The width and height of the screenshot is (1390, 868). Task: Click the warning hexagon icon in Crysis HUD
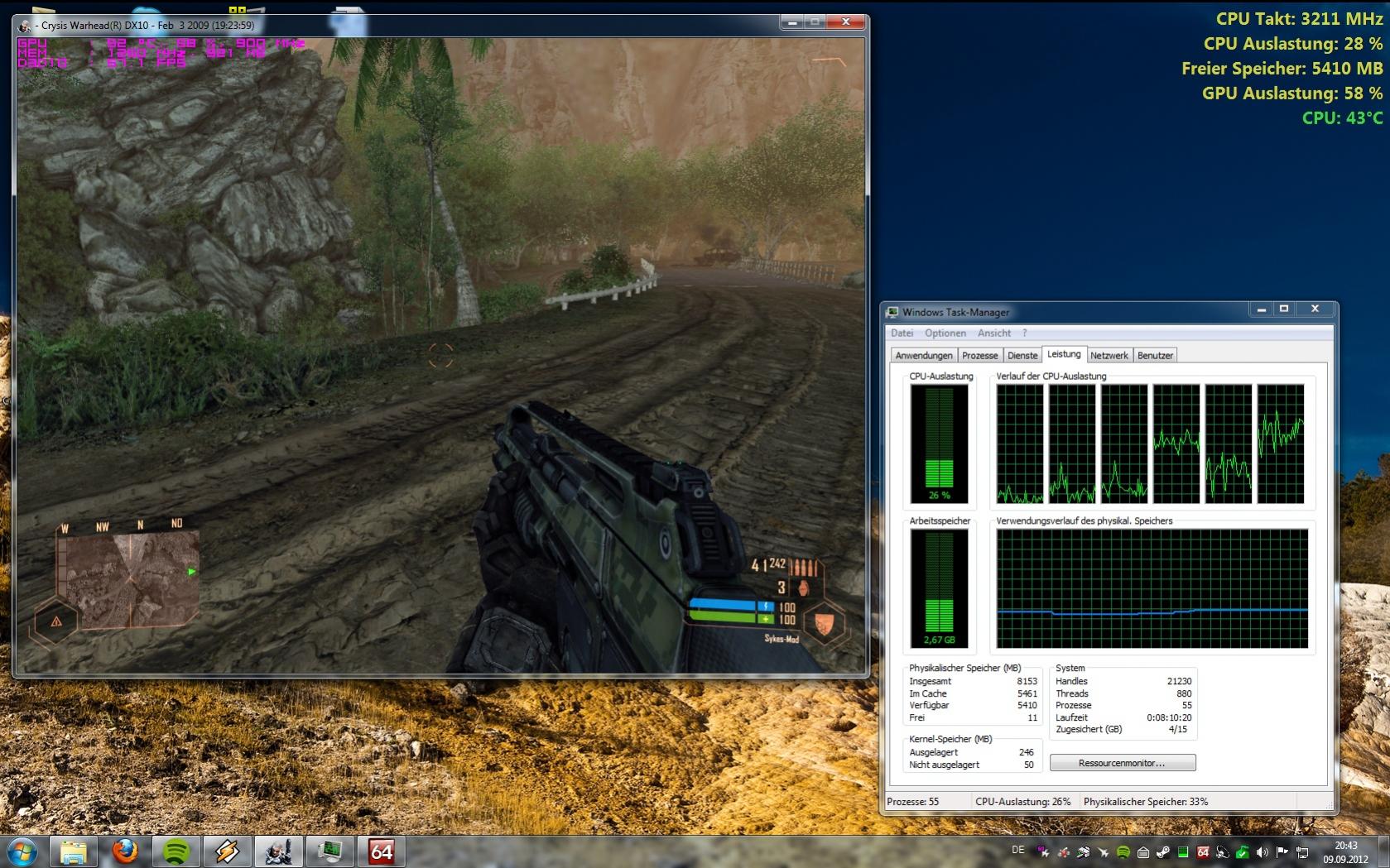[x=55, y=621]
